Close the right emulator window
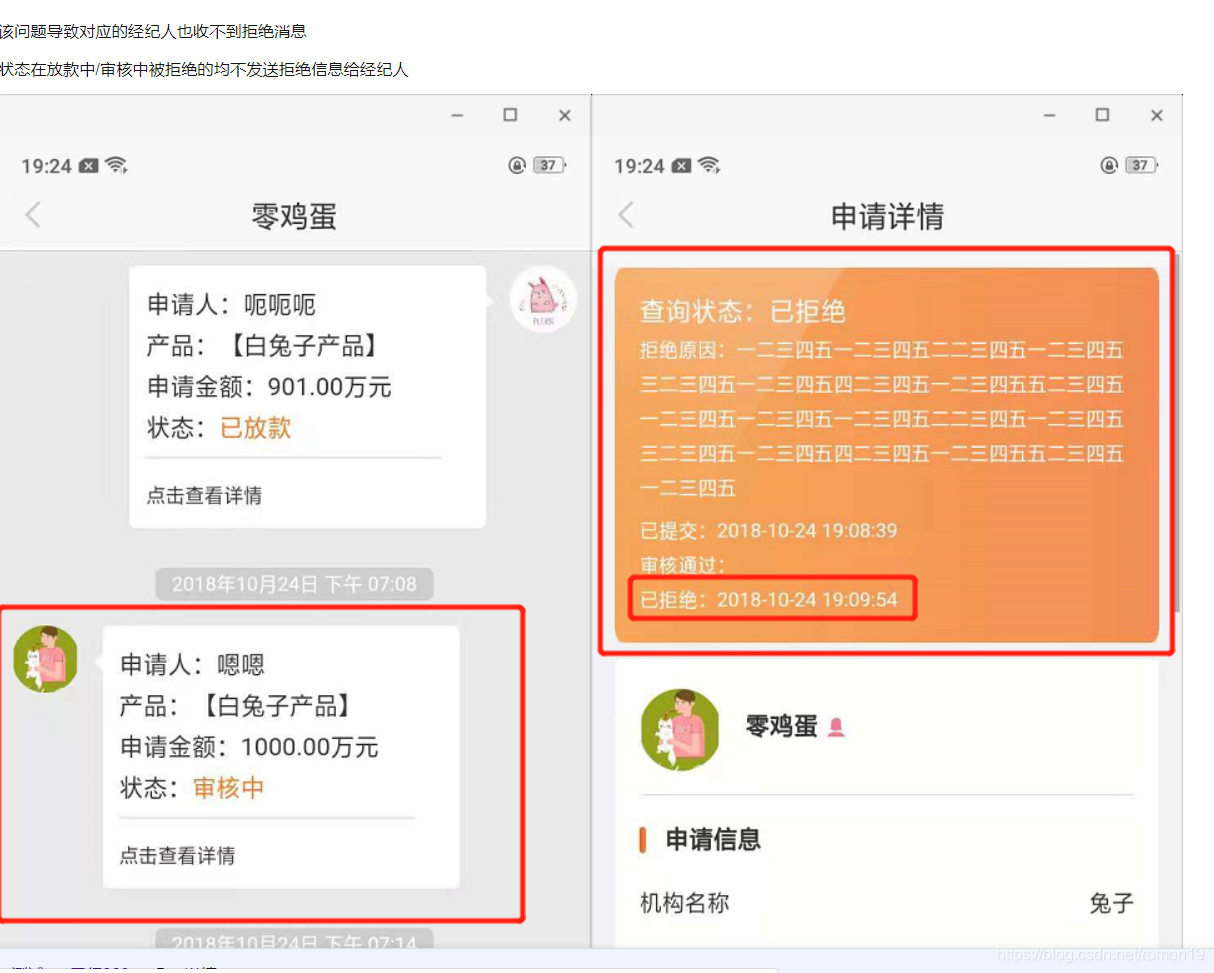The image size is (1214, 973). 1156,116
